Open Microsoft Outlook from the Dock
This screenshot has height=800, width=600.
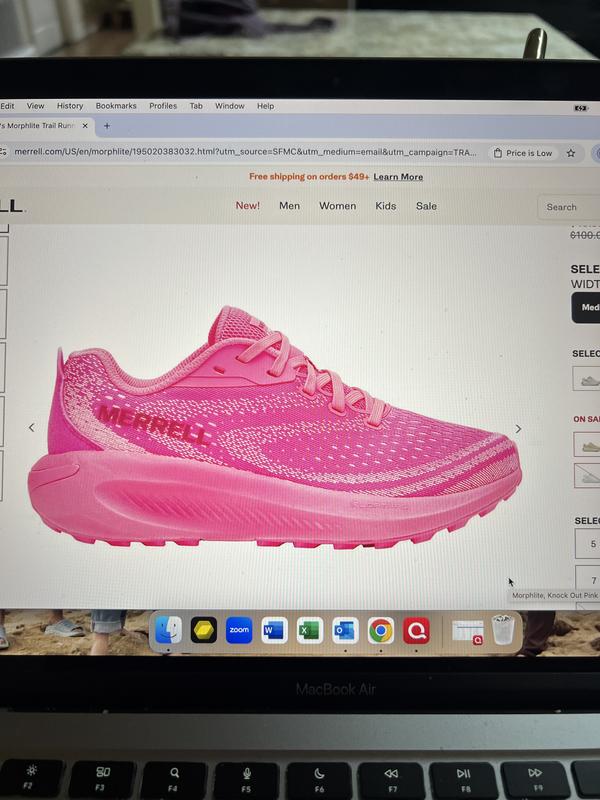point(345,630)
